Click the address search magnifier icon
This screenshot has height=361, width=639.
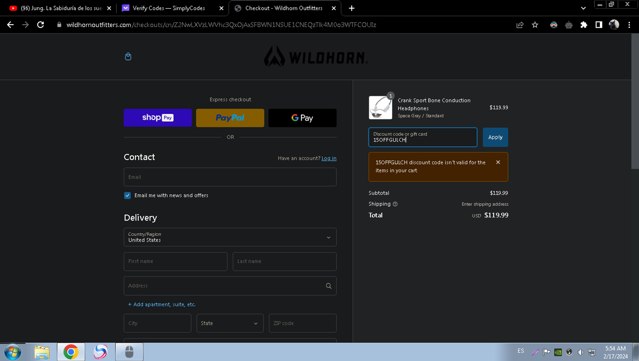[328, 286]
